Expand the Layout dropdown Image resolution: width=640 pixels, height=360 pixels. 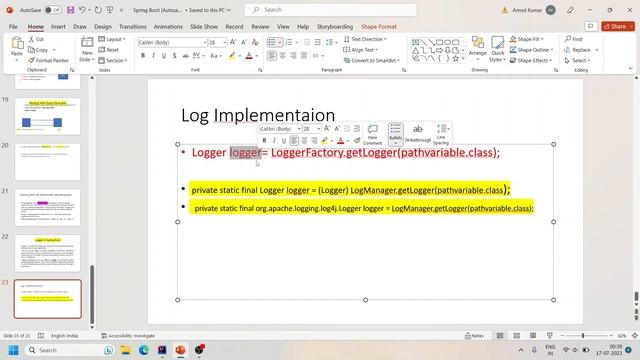[x=112, y=39]
